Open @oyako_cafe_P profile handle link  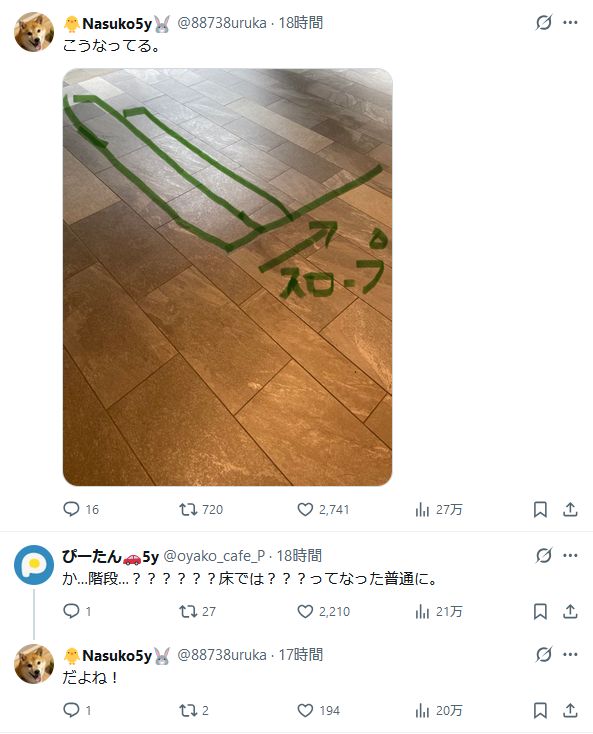(214, 556)
